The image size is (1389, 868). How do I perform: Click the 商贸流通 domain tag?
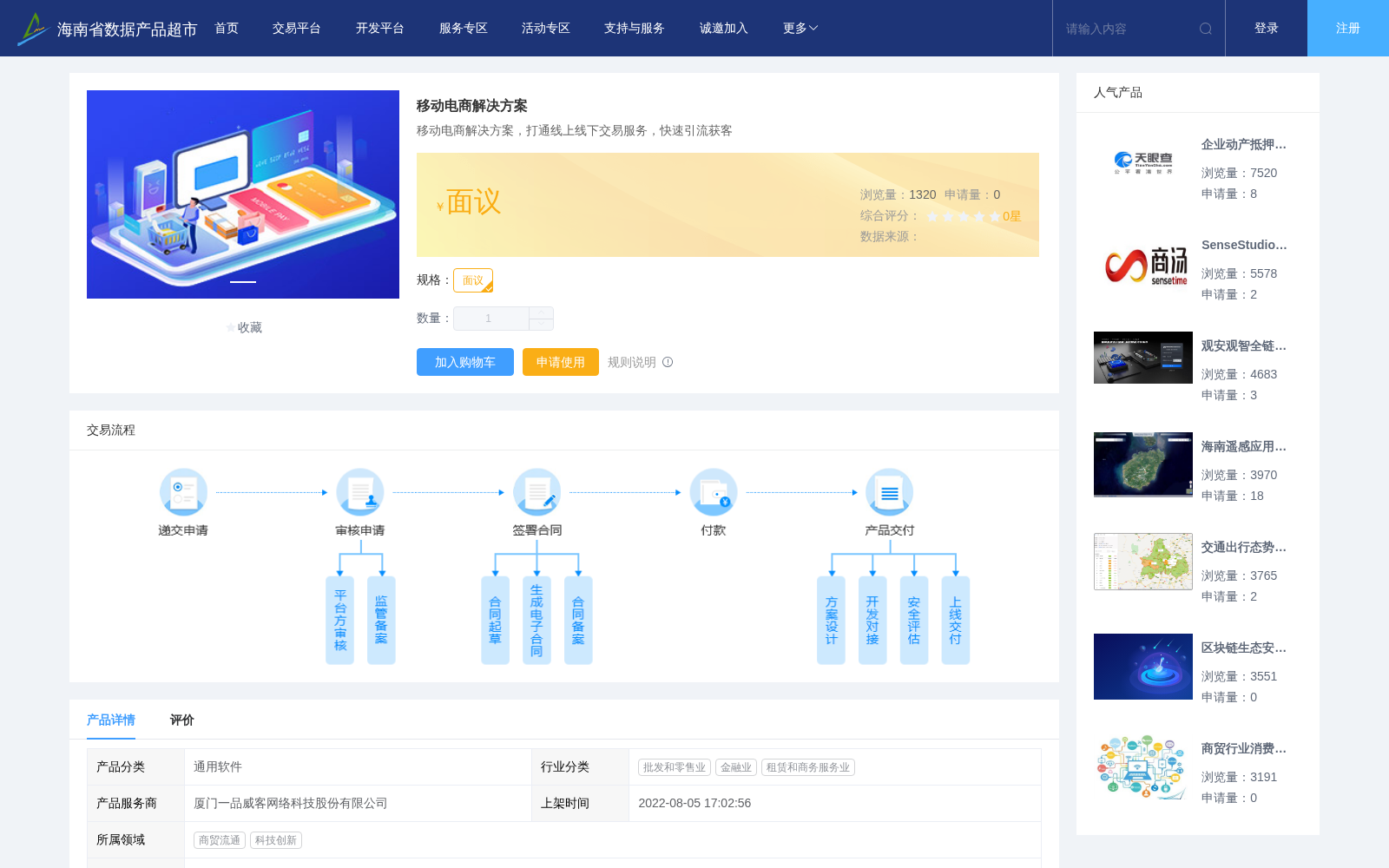[220, 840]
